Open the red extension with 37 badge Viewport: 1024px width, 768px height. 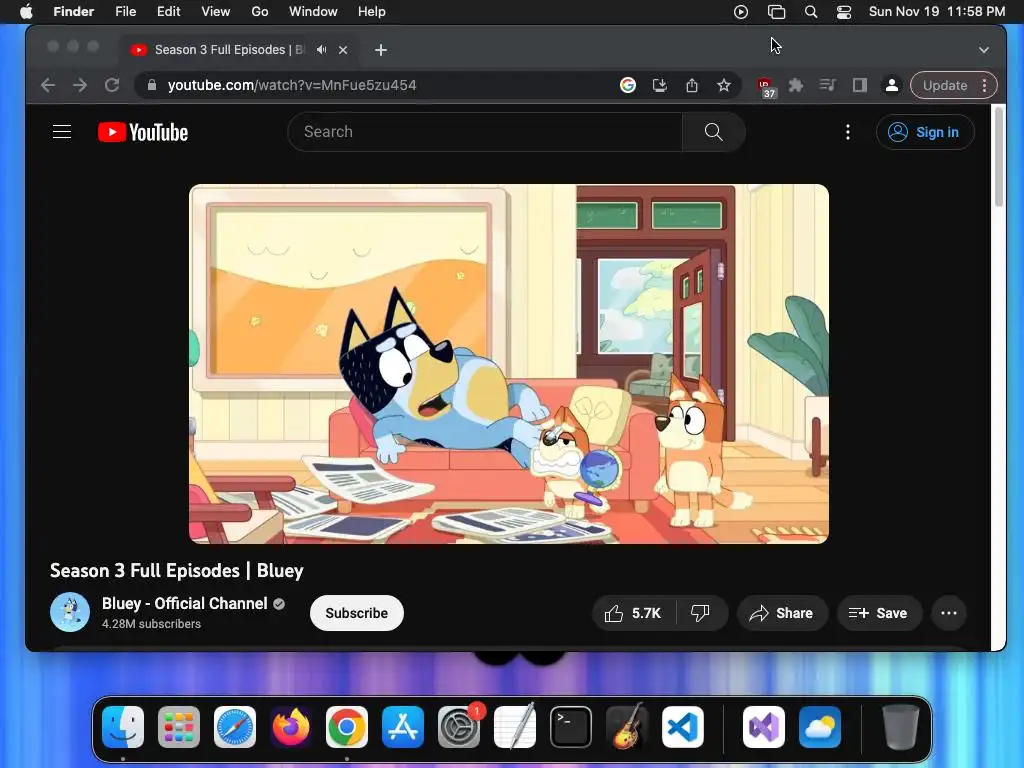pyautogui.click(x=765, y=86)
